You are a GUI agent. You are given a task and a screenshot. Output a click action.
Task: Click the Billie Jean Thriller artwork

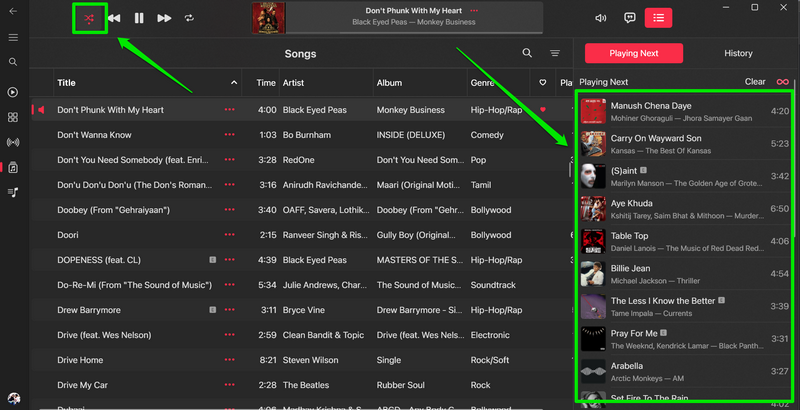click(x=593, y=274)
